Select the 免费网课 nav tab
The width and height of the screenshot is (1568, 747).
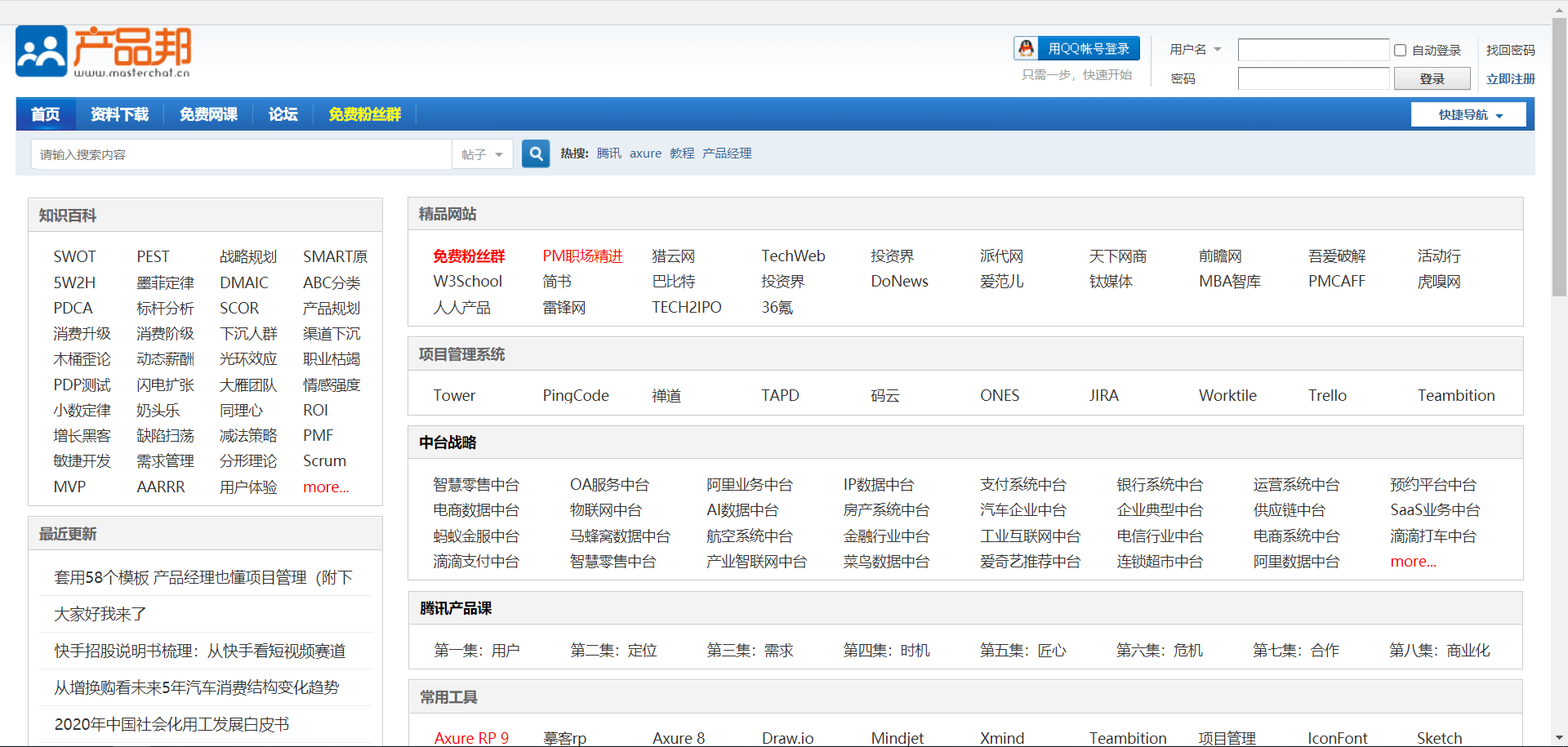point(208,114)
